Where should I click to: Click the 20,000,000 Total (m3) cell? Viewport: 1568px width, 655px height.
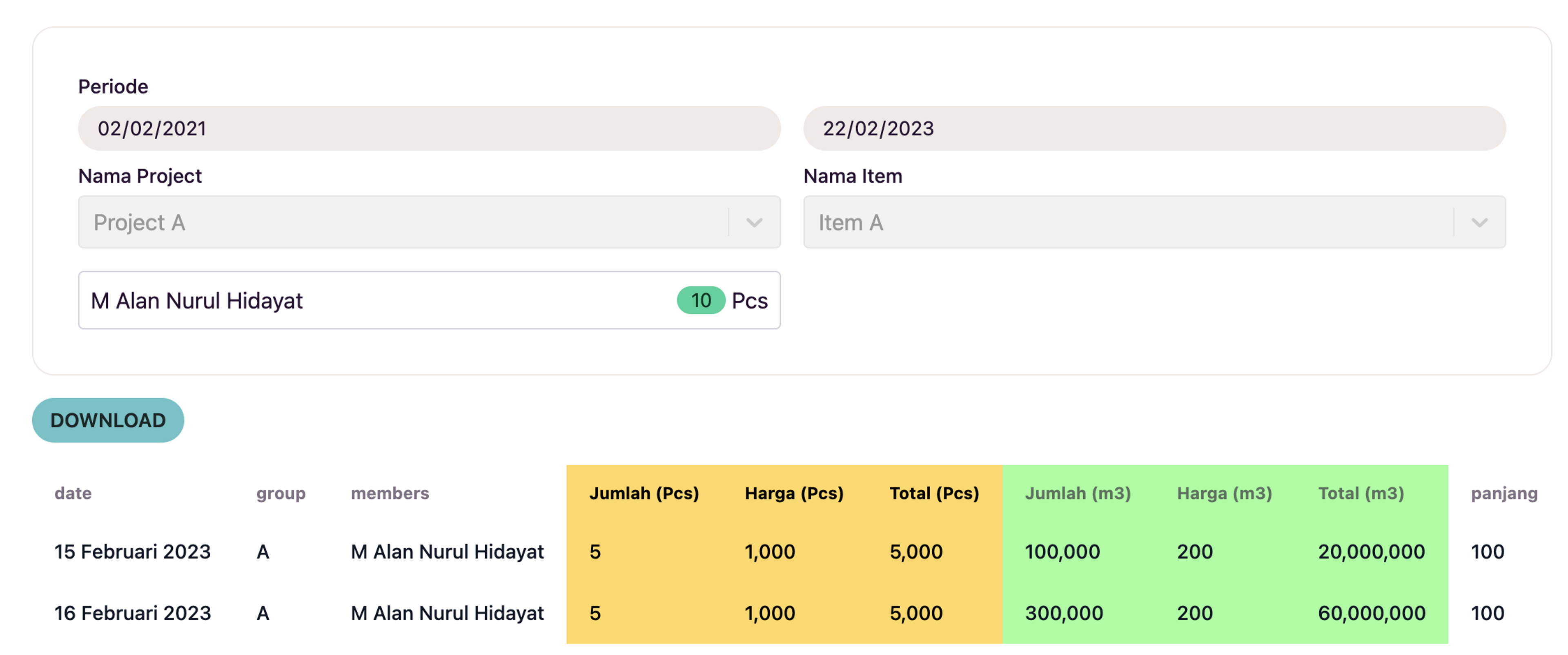(1371, 552)
